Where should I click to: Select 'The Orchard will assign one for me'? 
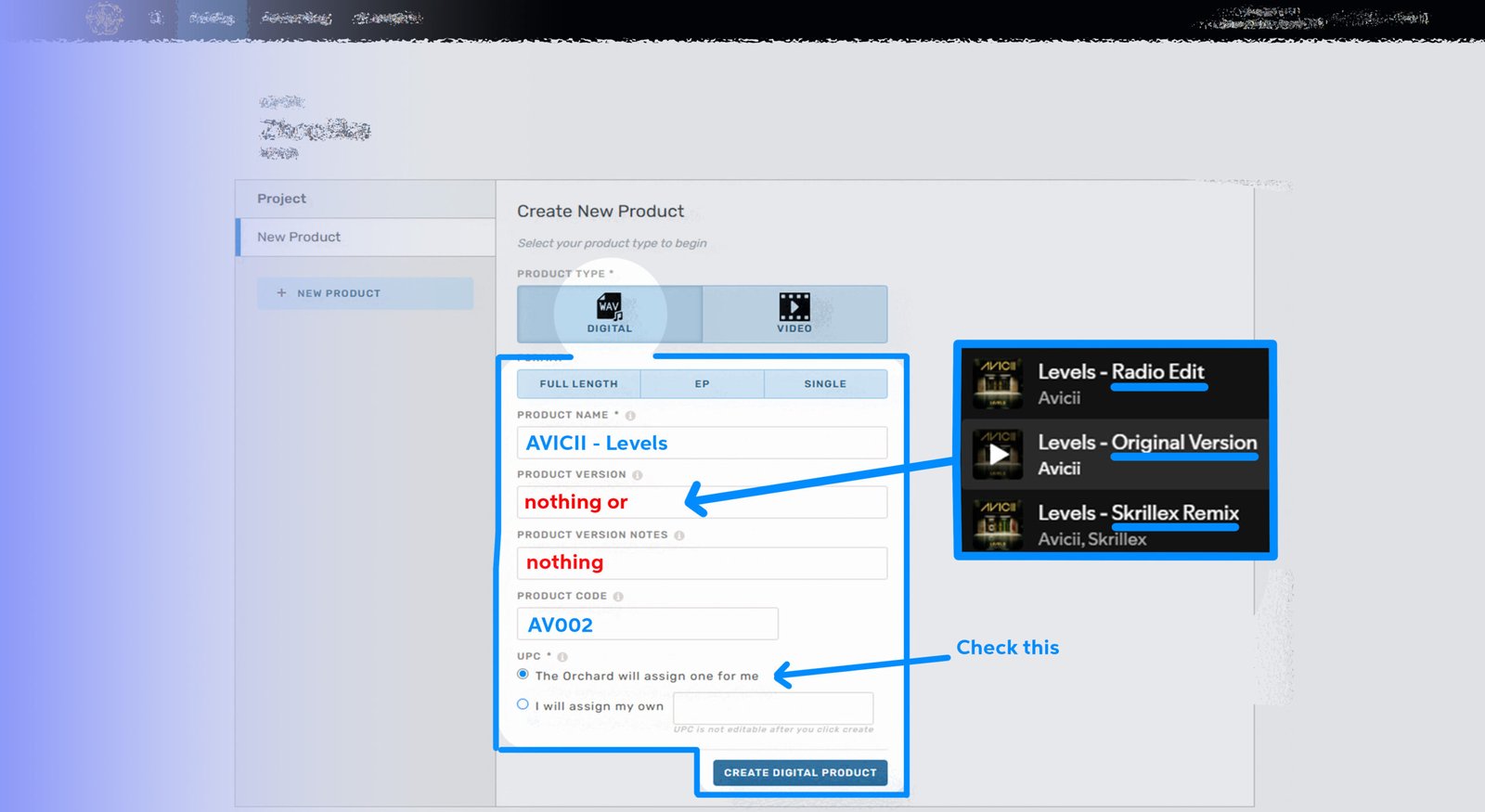click(x=523, y=675)
